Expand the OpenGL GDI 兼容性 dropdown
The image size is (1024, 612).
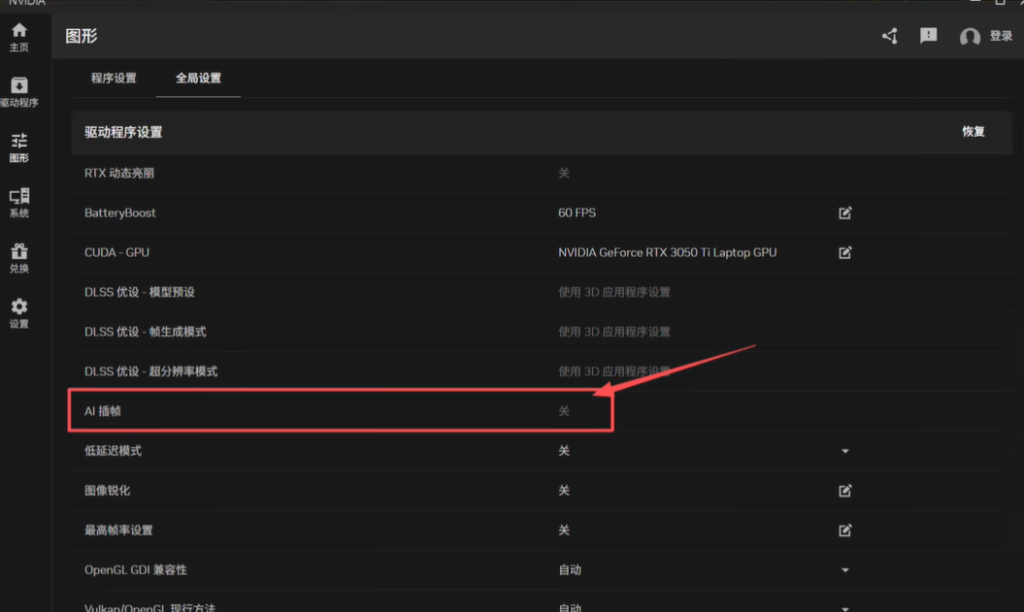(x=845, y=570)
